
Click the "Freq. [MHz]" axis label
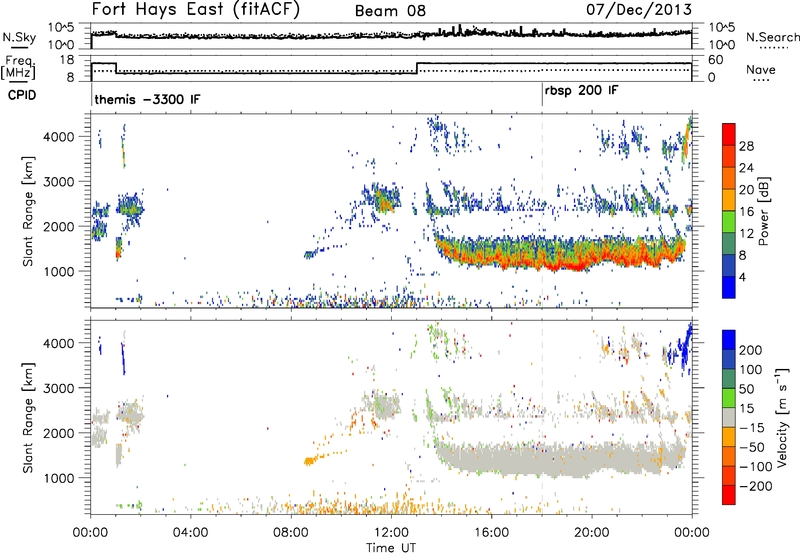coord(19,68)
